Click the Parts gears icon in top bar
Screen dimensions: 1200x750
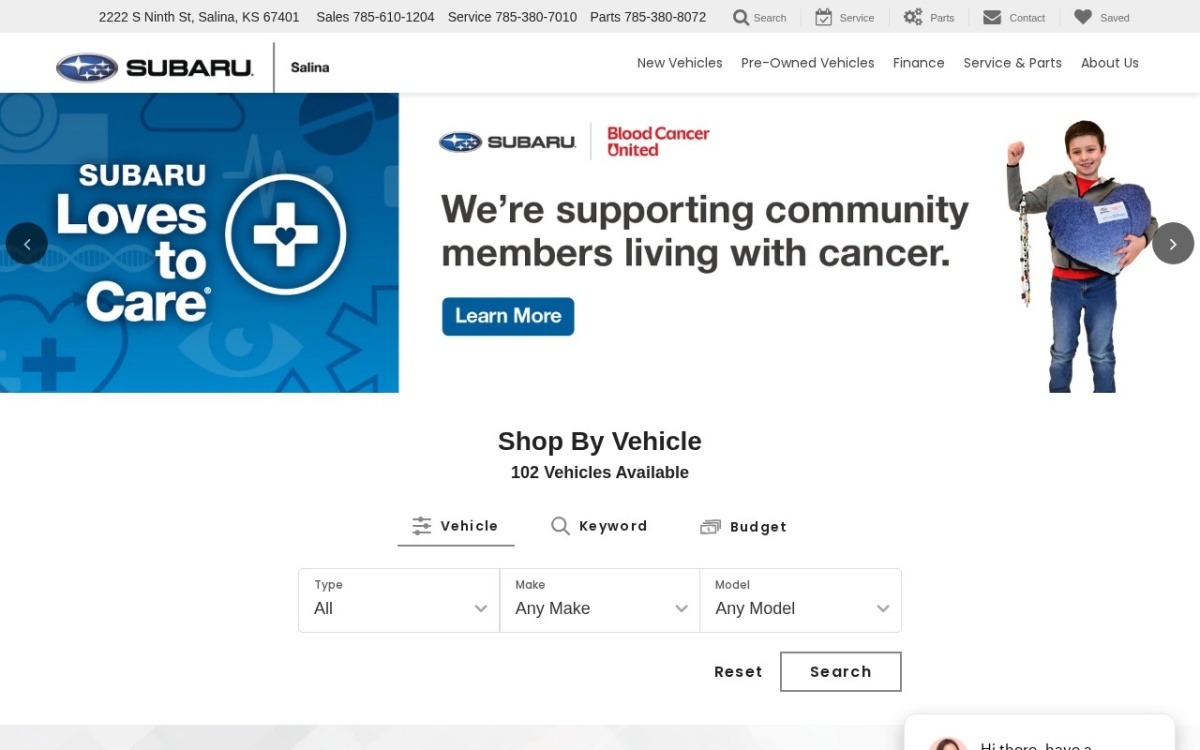[913, 17]
